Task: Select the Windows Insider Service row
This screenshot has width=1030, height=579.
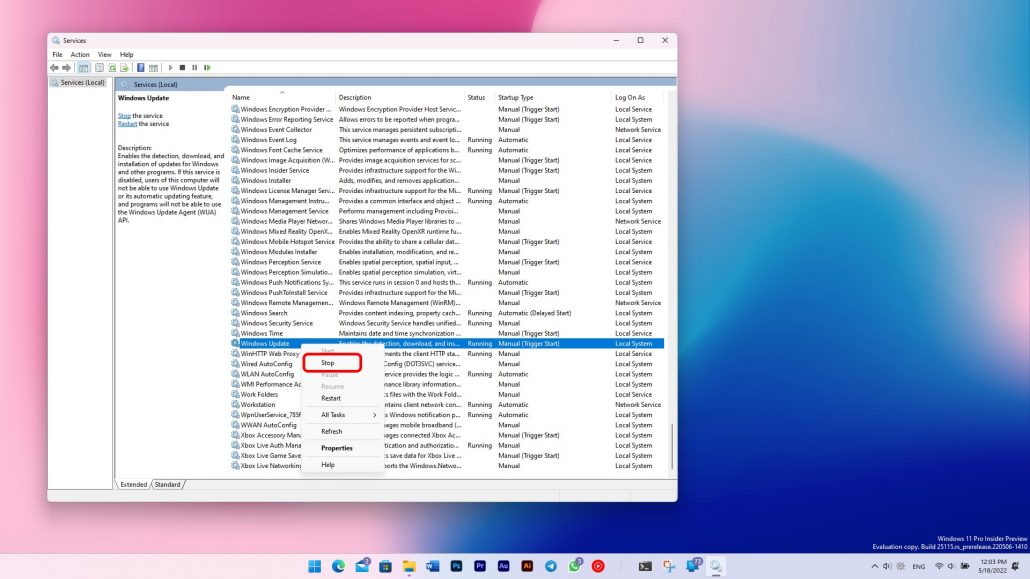Action: tap(447, 170)
